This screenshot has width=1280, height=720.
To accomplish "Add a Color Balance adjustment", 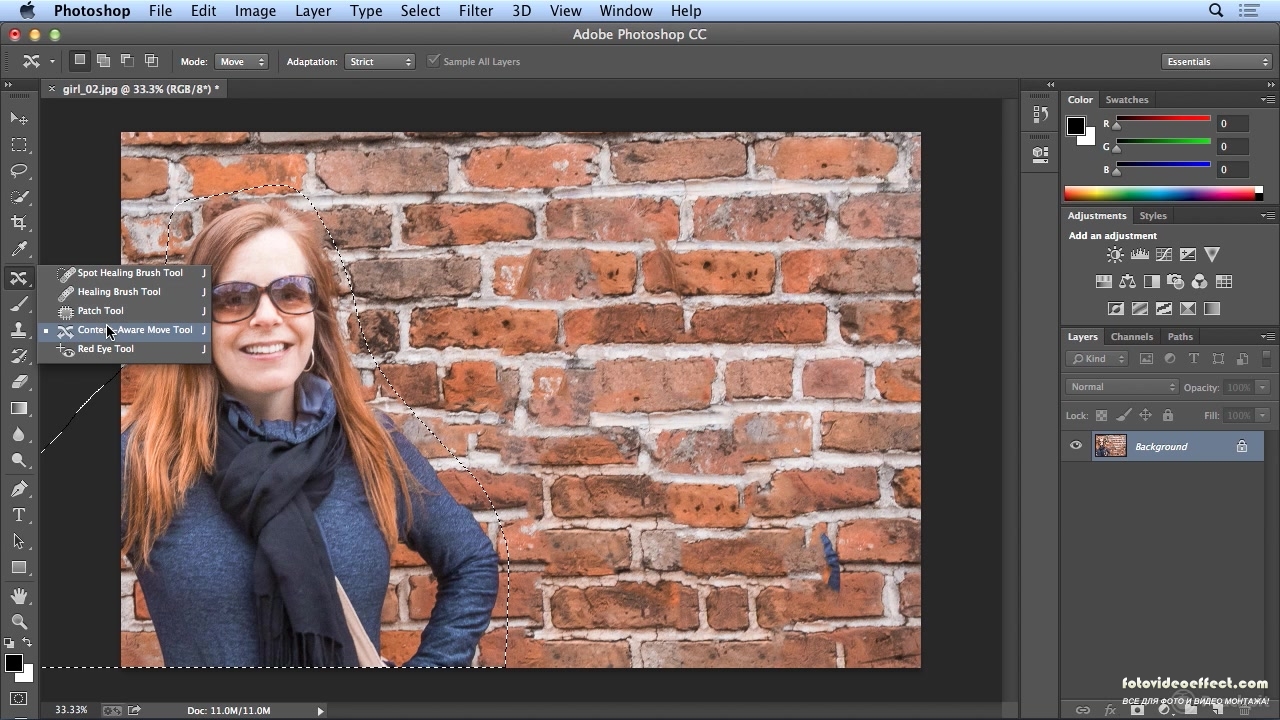I will pos(1128,282).
